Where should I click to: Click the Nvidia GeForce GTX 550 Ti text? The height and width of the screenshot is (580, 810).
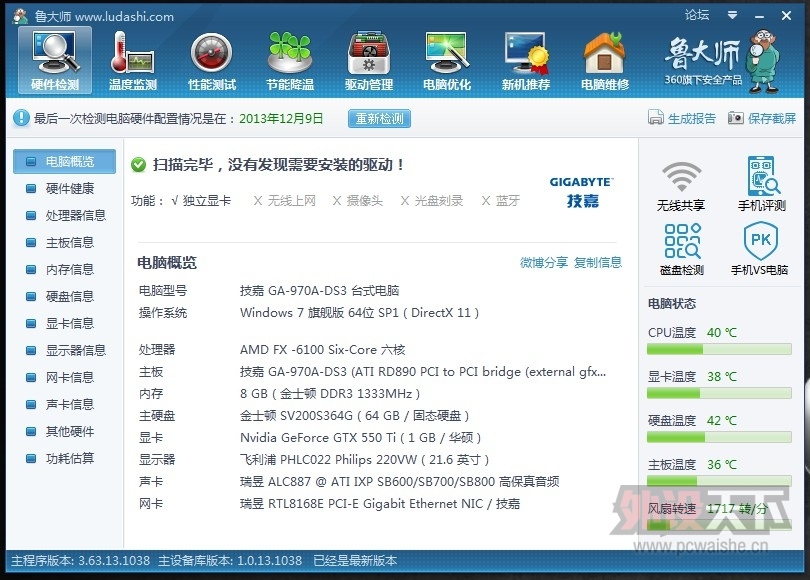point(361,437)
